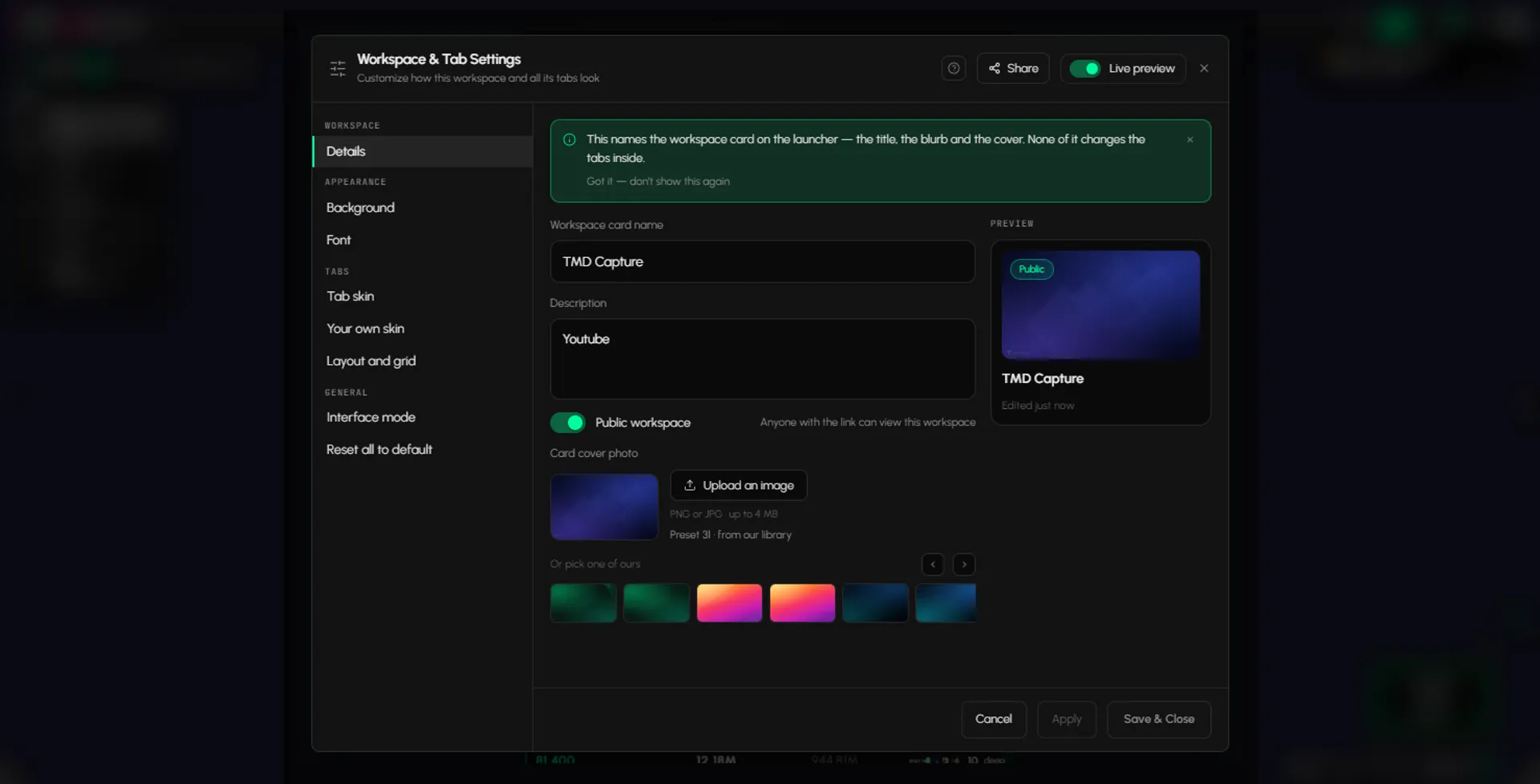Open Layout and grid settings
The width and height of the screenshot is (1540, 784).
coord(423,361)
